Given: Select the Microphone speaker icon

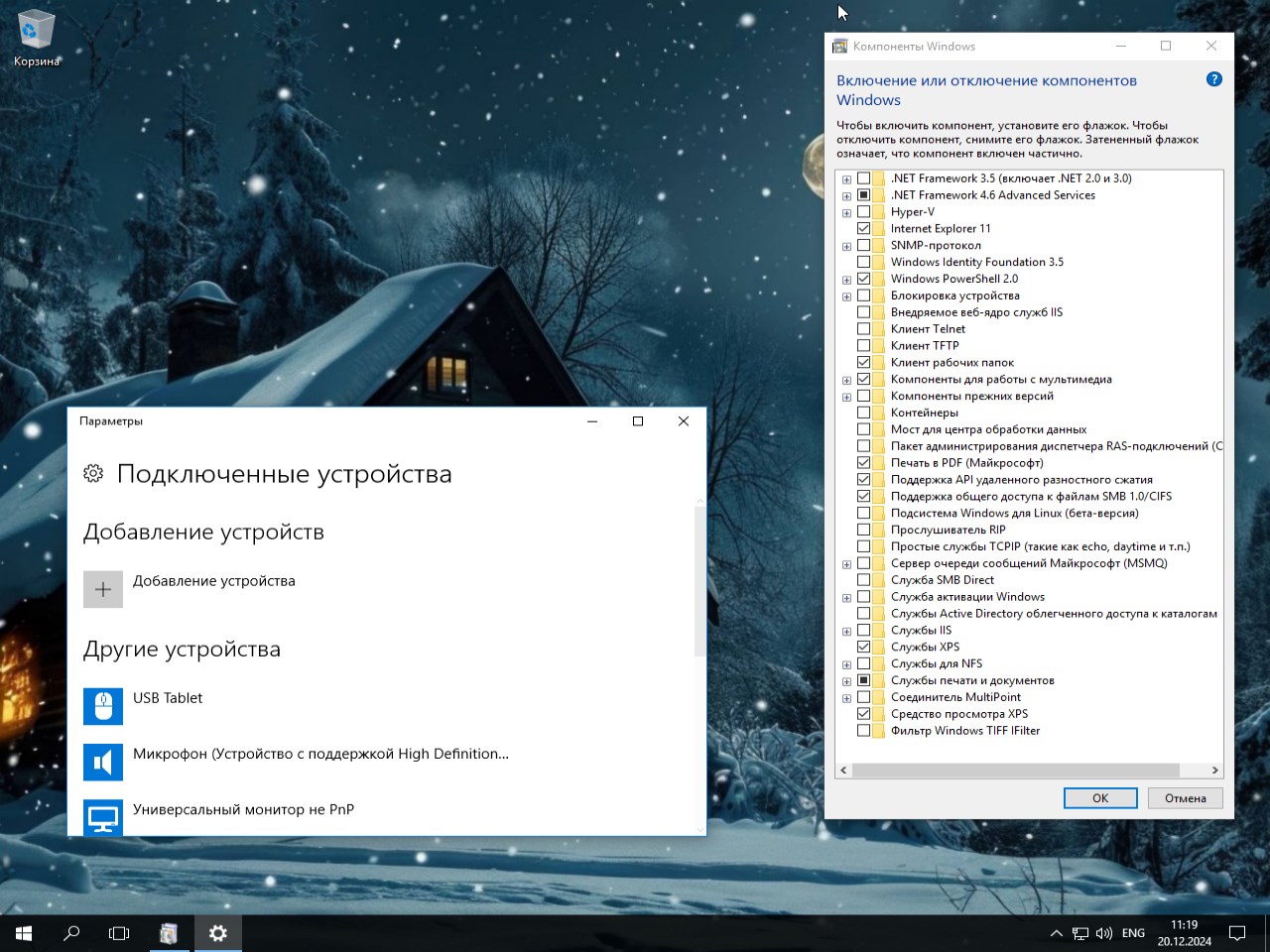Looking at the screenshot, I should click(103, 763).
